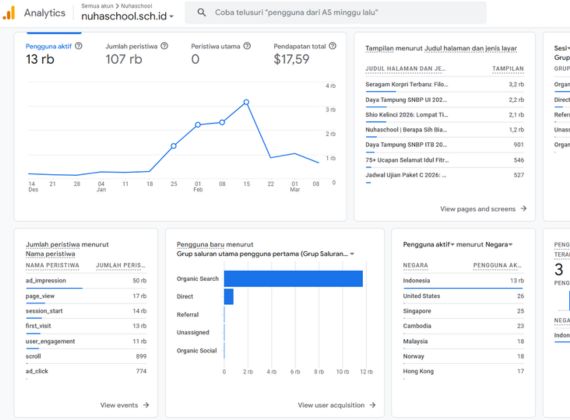Open help icon beside Jumlah peristiwa
The height and width of the screenshot is (420, 570).
point(164,46)
